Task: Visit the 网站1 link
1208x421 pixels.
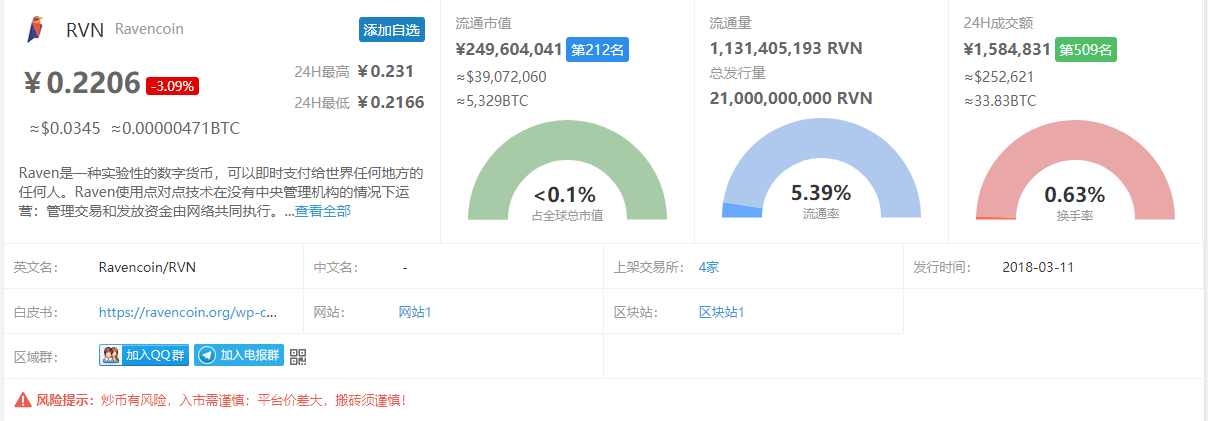Action: 415,312
